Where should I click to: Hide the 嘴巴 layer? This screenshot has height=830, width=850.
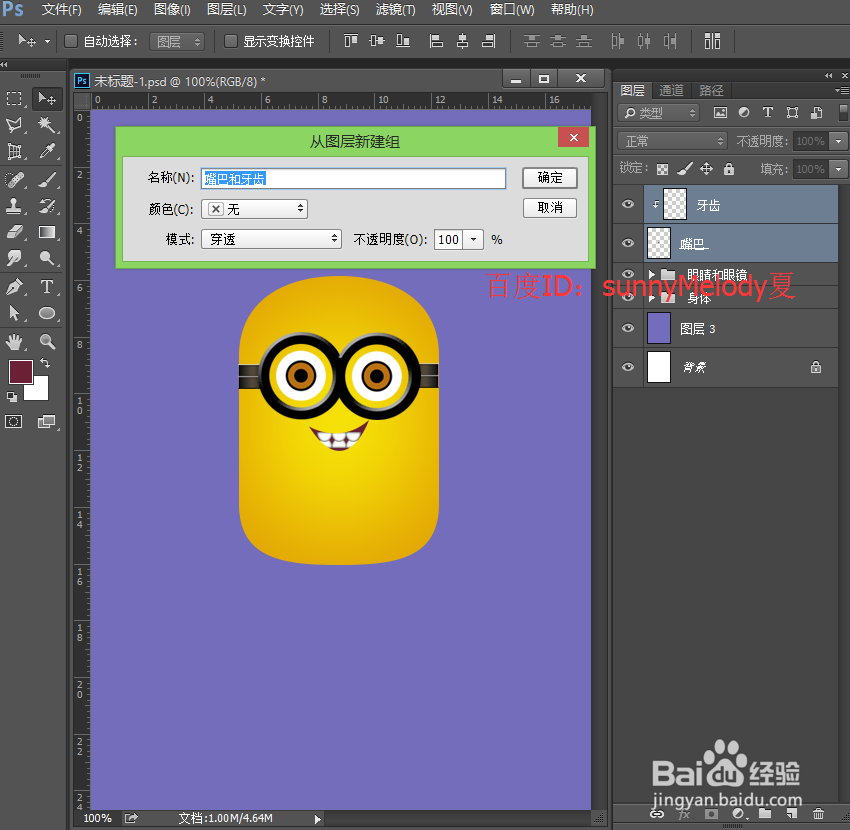pyautogui.click(x=628, y=242)
